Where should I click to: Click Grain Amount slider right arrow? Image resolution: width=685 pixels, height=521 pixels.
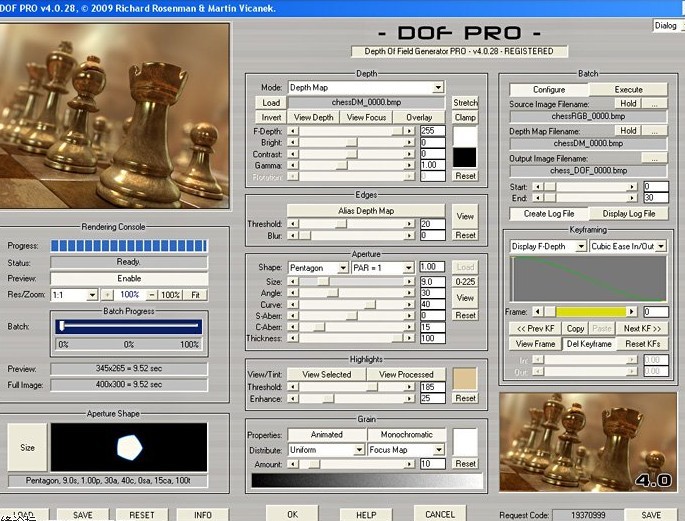pos(409,464)
